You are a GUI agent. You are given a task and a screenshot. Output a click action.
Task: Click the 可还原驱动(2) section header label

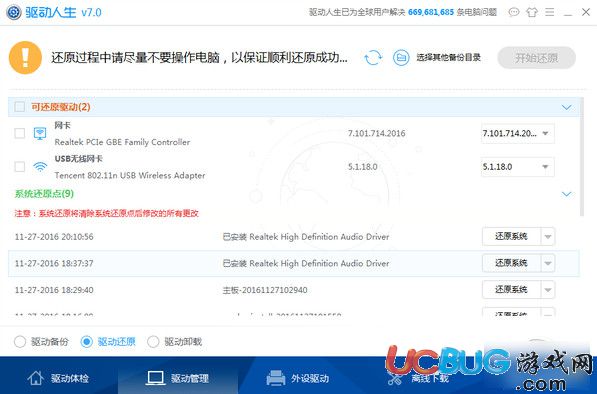point(61,107)
